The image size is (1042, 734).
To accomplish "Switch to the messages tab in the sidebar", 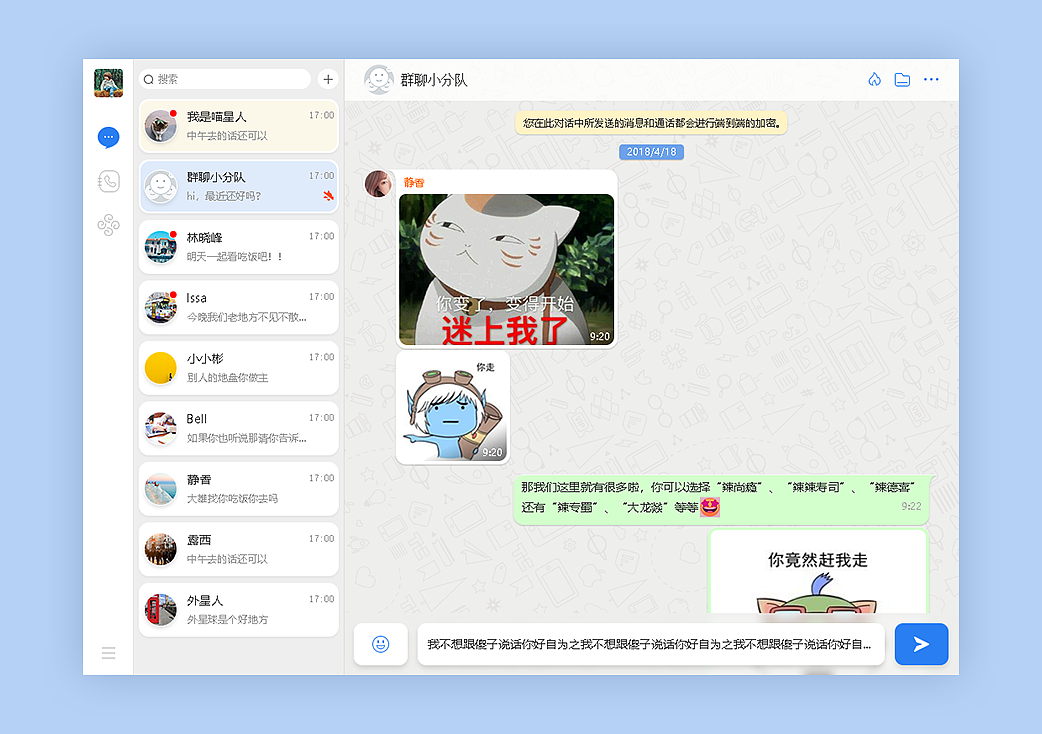I will point(108,137).
